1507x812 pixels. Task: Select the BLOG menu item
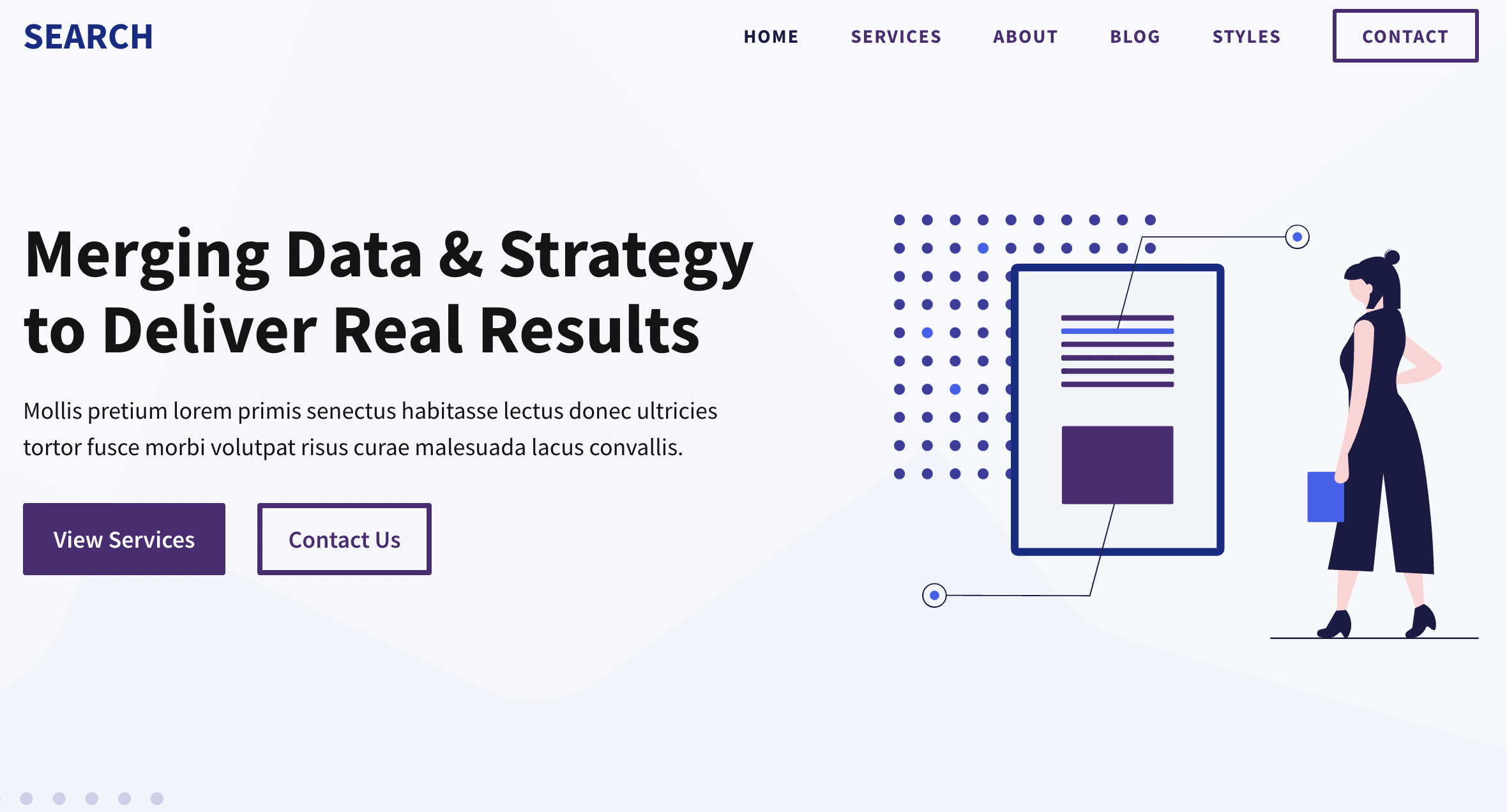click(x=1136, y=36)
